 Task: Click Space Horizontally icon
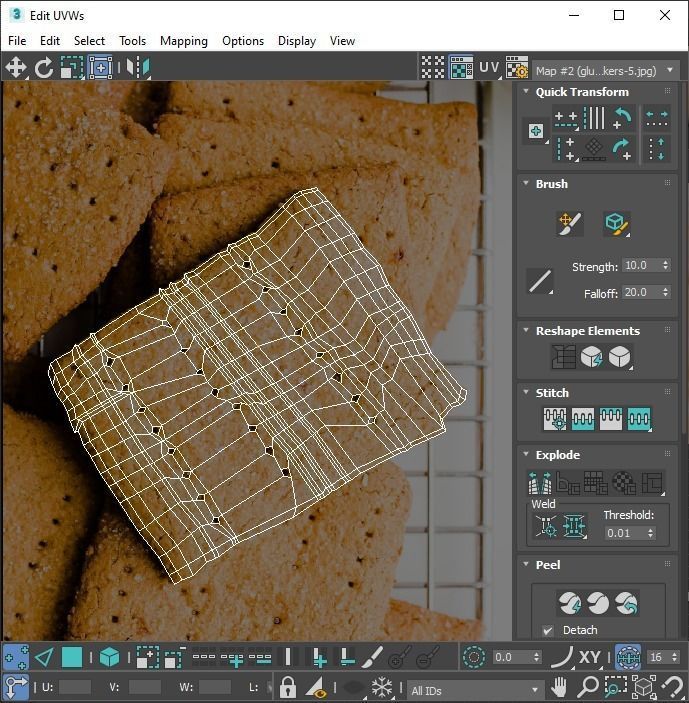(657, 119)
